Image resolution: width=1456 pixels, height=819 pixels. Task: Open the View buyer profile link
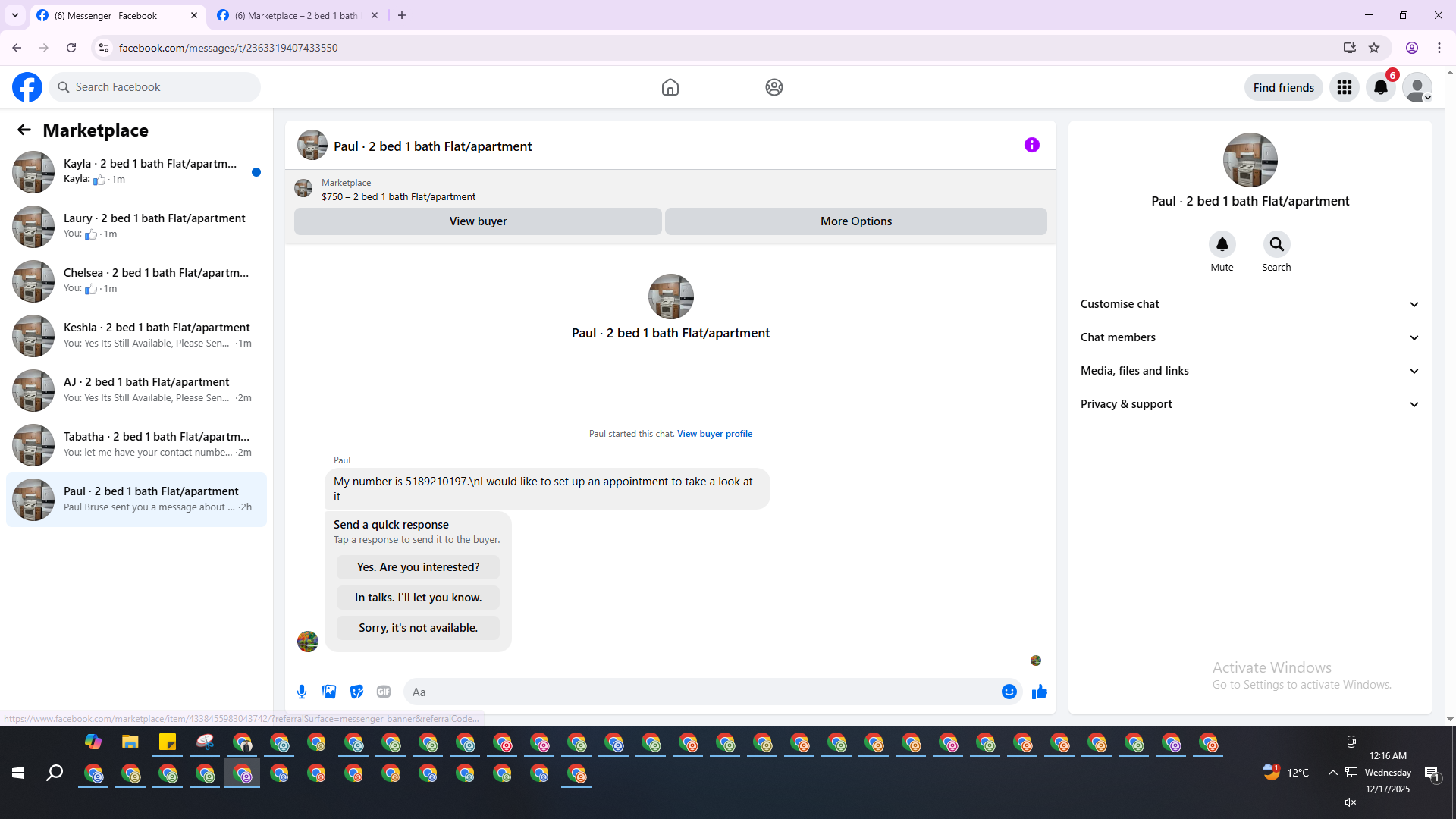click(714, 434)
